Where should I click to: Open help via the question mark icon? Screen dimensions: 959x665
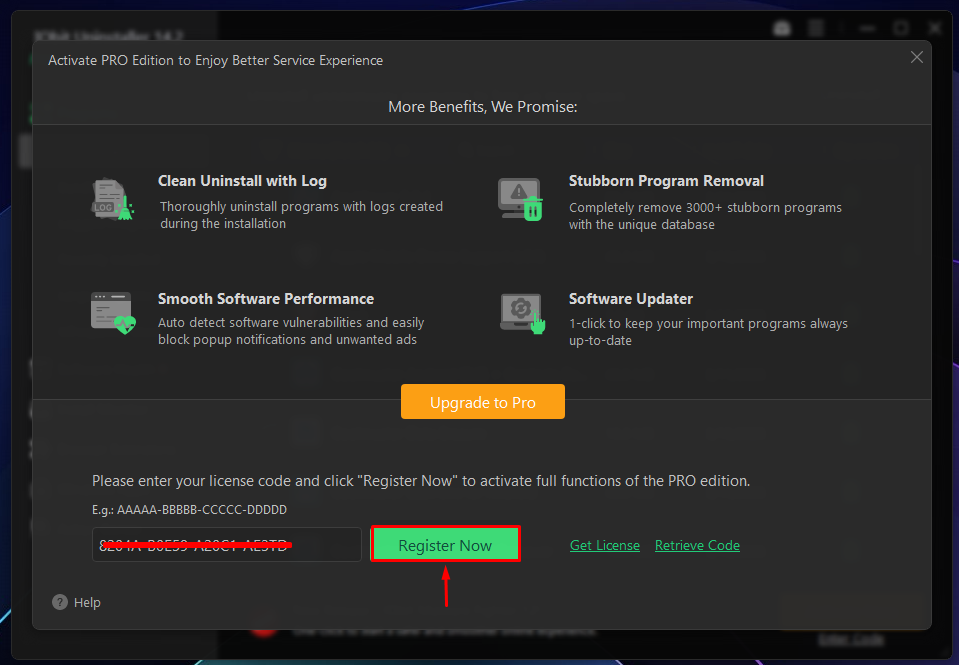pos(60,602)
